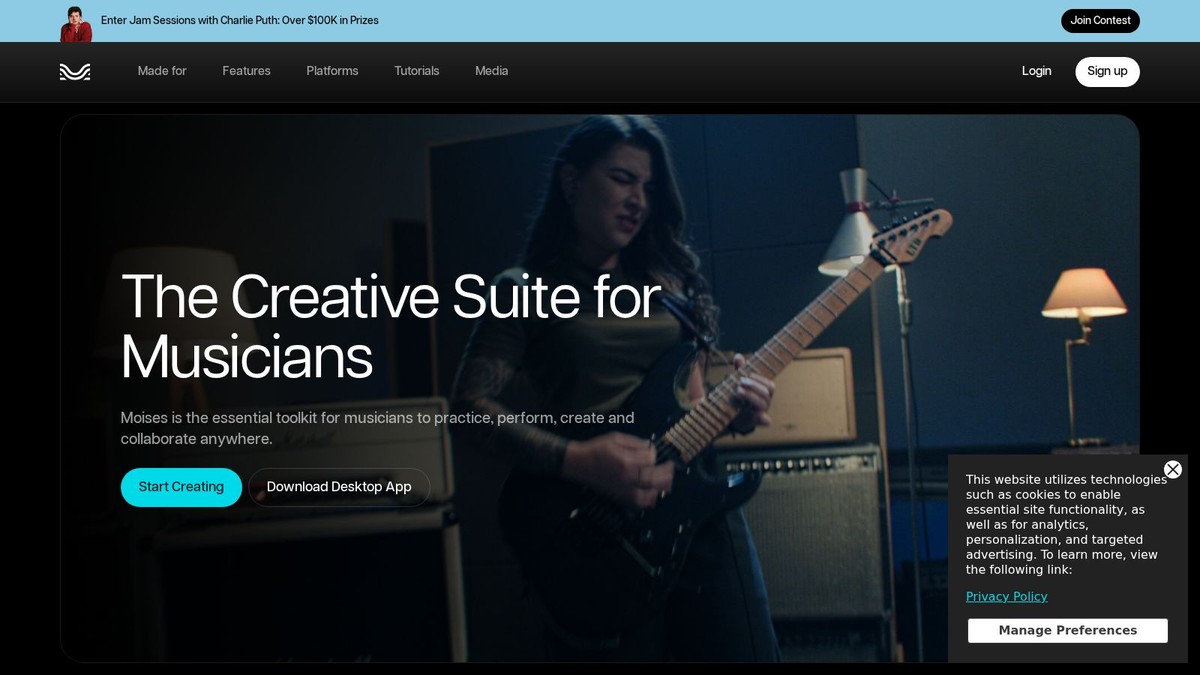Select Tutorials in the navigation bar
The image size is (1200, 675).
tap(416, 71)
